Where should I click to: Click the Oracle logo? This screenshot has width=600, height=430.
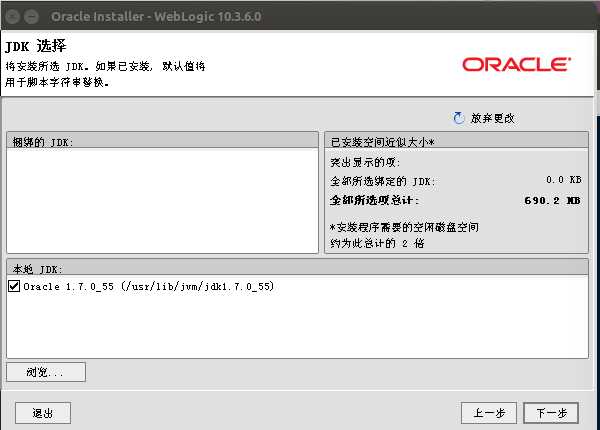pyautogui.click(x=517, y=64)
